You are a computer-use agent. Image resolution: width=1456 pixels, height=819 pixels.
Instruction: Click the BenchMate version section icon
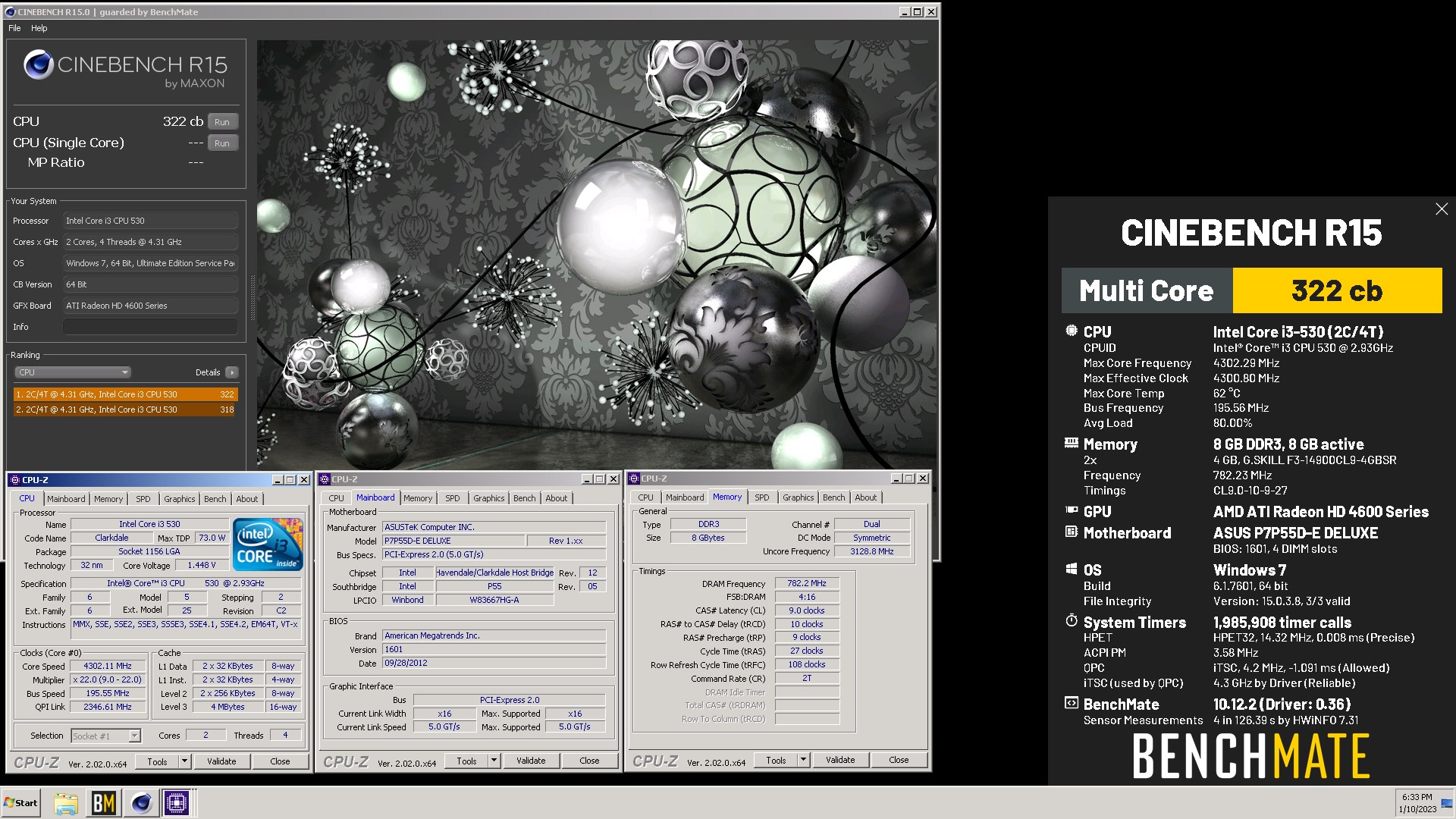click(x=1072, y=703)
